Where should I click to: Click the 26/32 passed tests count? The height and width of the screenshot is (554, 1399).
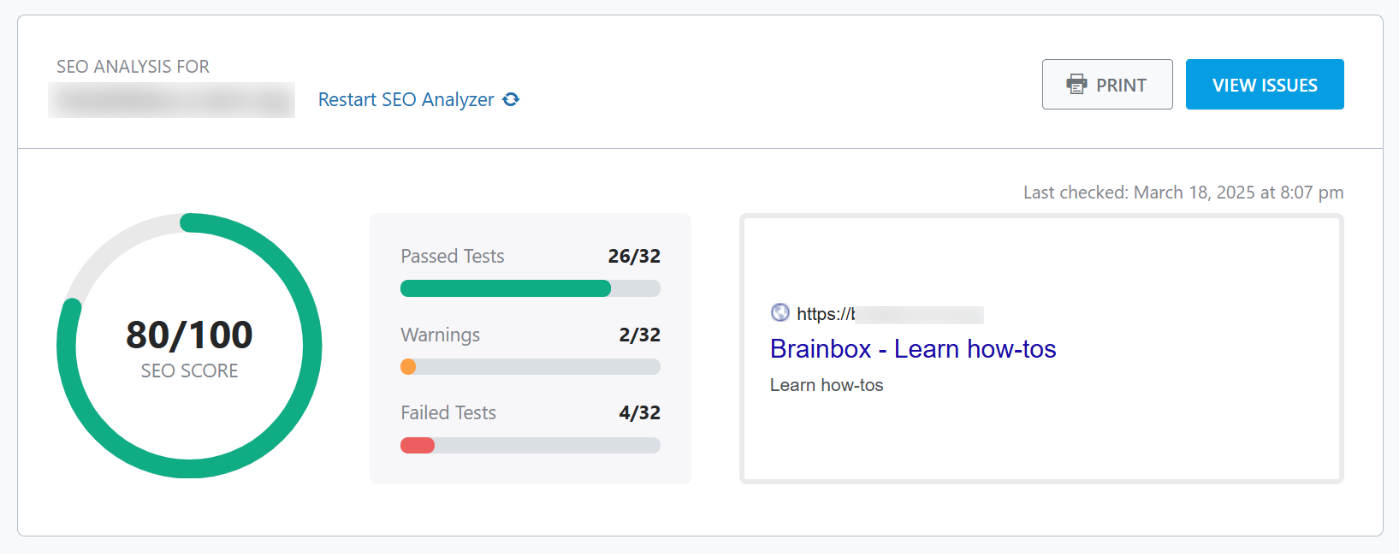634,256
